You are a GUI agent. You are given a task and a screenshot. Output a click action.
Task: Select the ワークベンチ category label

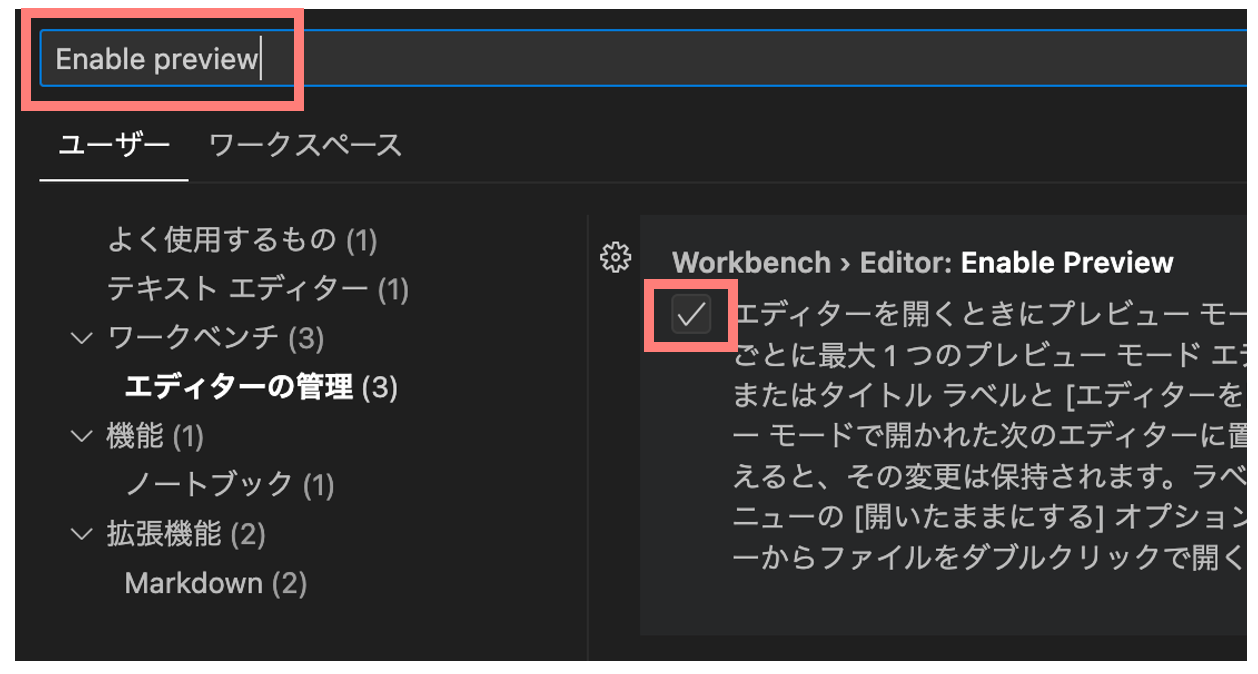(x=180, y=338)
